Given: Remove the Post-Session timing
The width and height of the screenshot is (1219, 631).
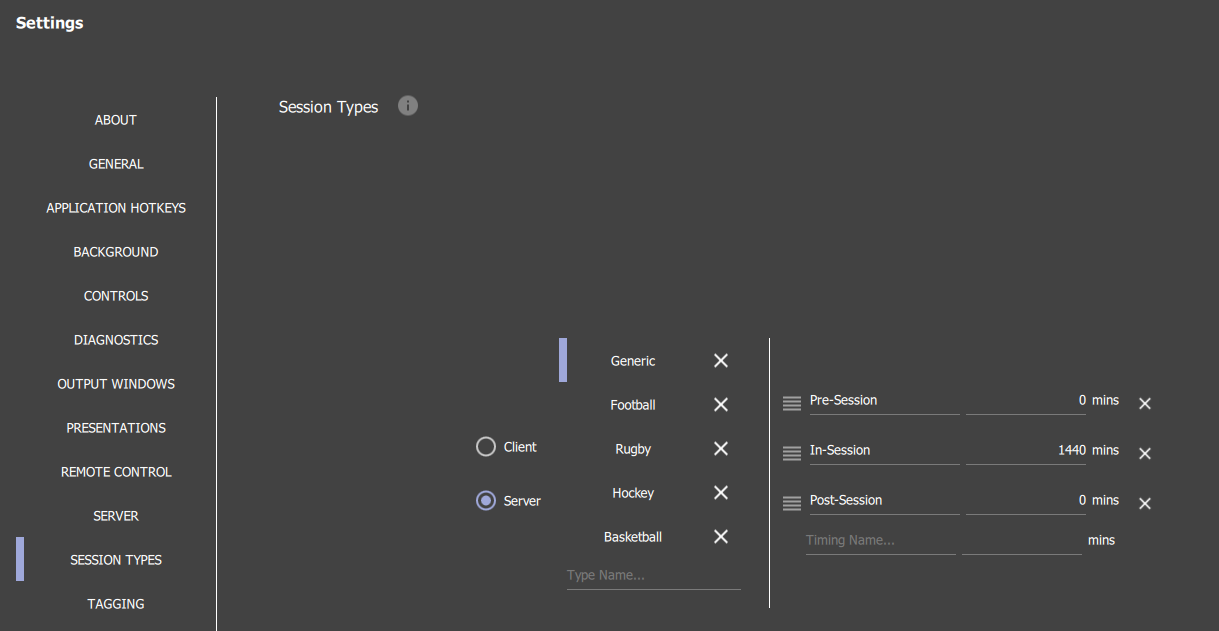Looking at the screenshot, I should tap(1146, 503).
